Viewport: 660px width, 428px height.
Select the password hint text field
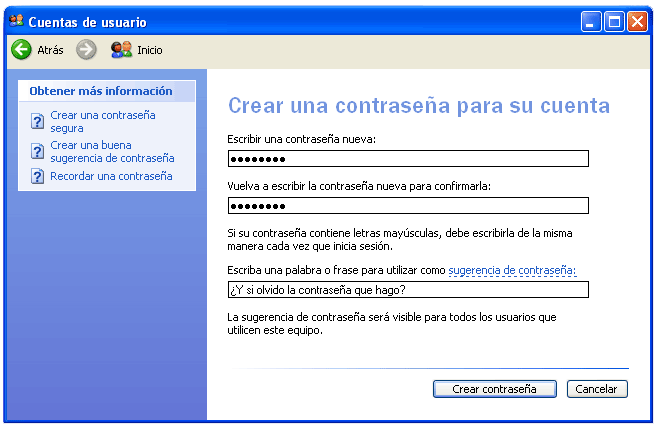click(408, 290)
